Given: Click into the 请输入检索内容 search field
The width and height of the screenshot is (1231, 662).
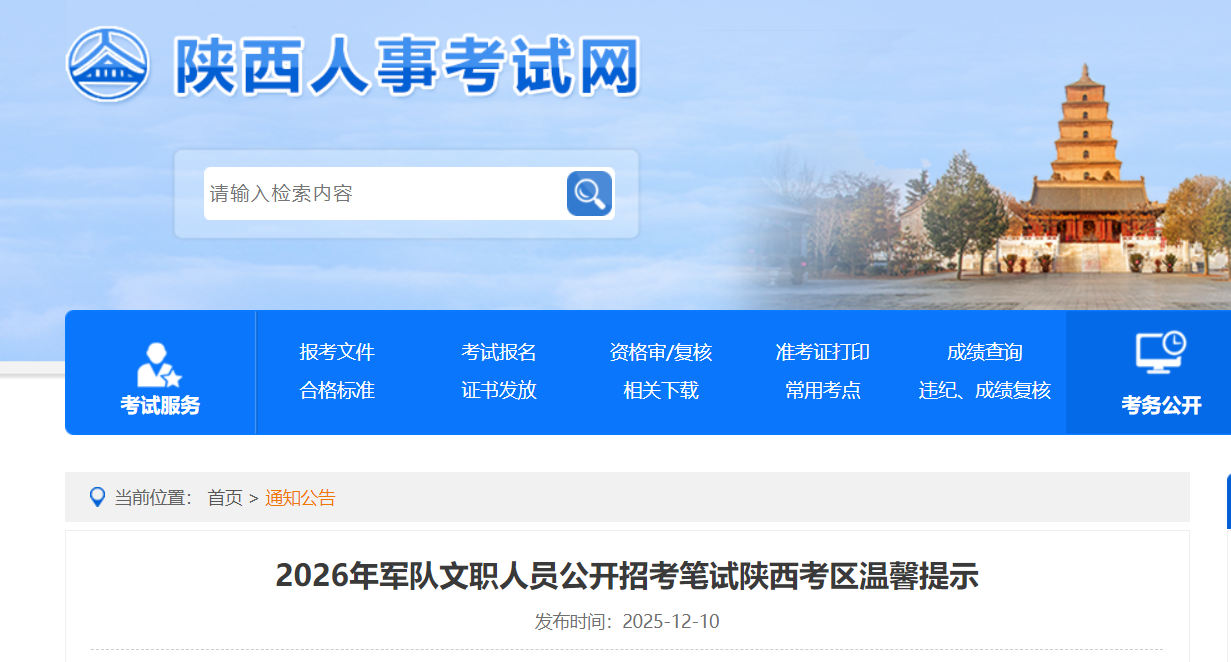Looking at the screenshot, I should 384,194.
